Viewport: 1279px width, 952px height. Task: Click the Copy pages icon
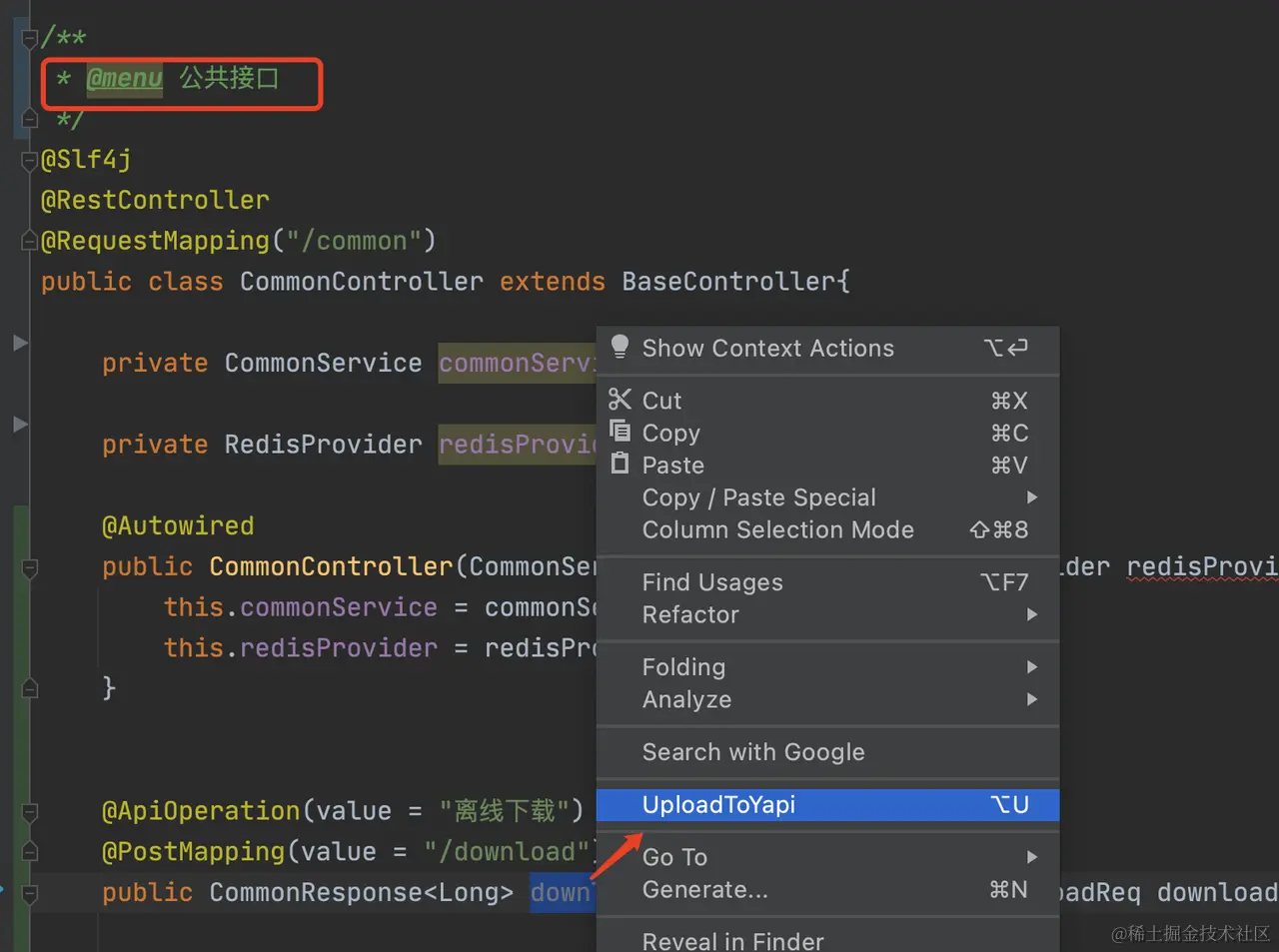click(620, 432)
